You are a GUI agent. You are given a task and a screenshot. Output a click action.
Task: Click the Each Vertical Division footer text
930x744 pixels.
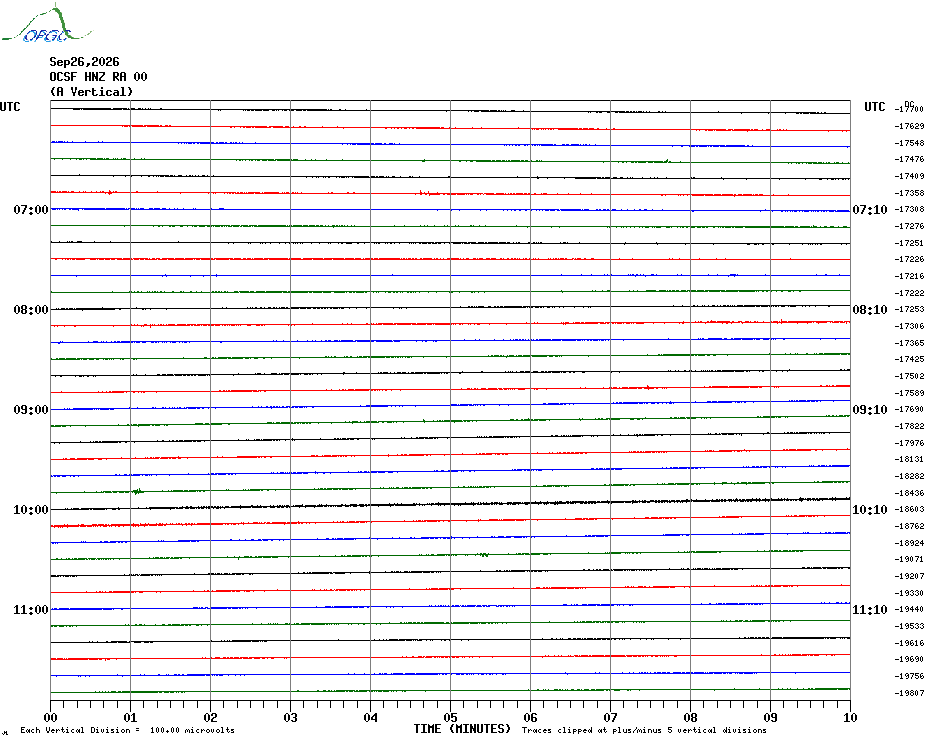coord(128,730)
